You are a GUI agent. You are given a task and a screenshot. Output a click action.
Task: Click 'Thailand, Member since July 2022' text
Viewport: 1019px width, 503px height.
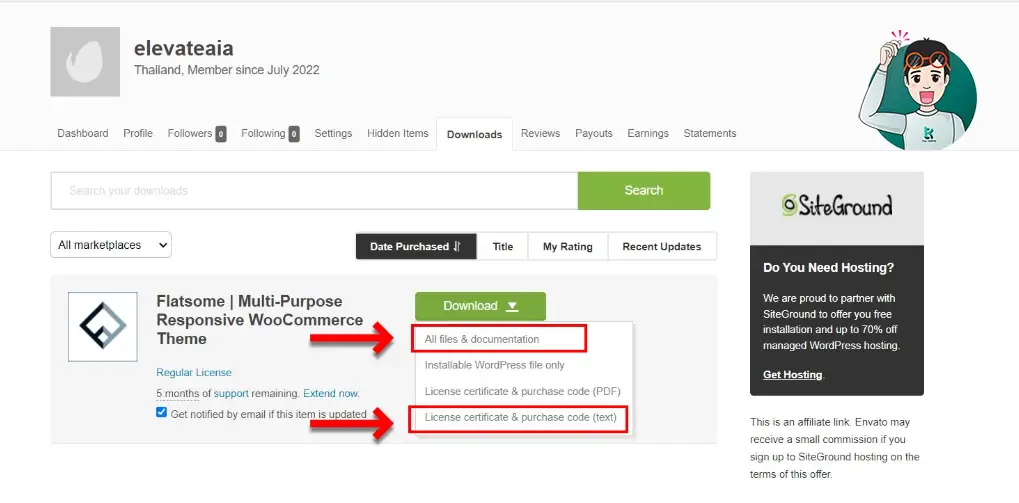coord(227,70)
